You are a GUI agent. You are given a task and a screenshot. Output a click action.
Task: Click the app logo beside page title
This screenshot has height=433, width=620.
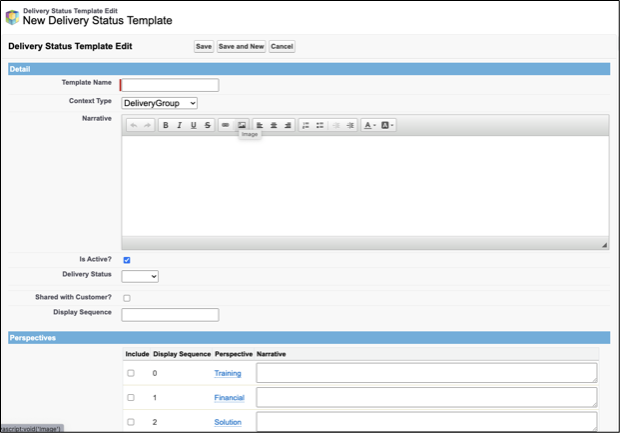pos(12,17)
